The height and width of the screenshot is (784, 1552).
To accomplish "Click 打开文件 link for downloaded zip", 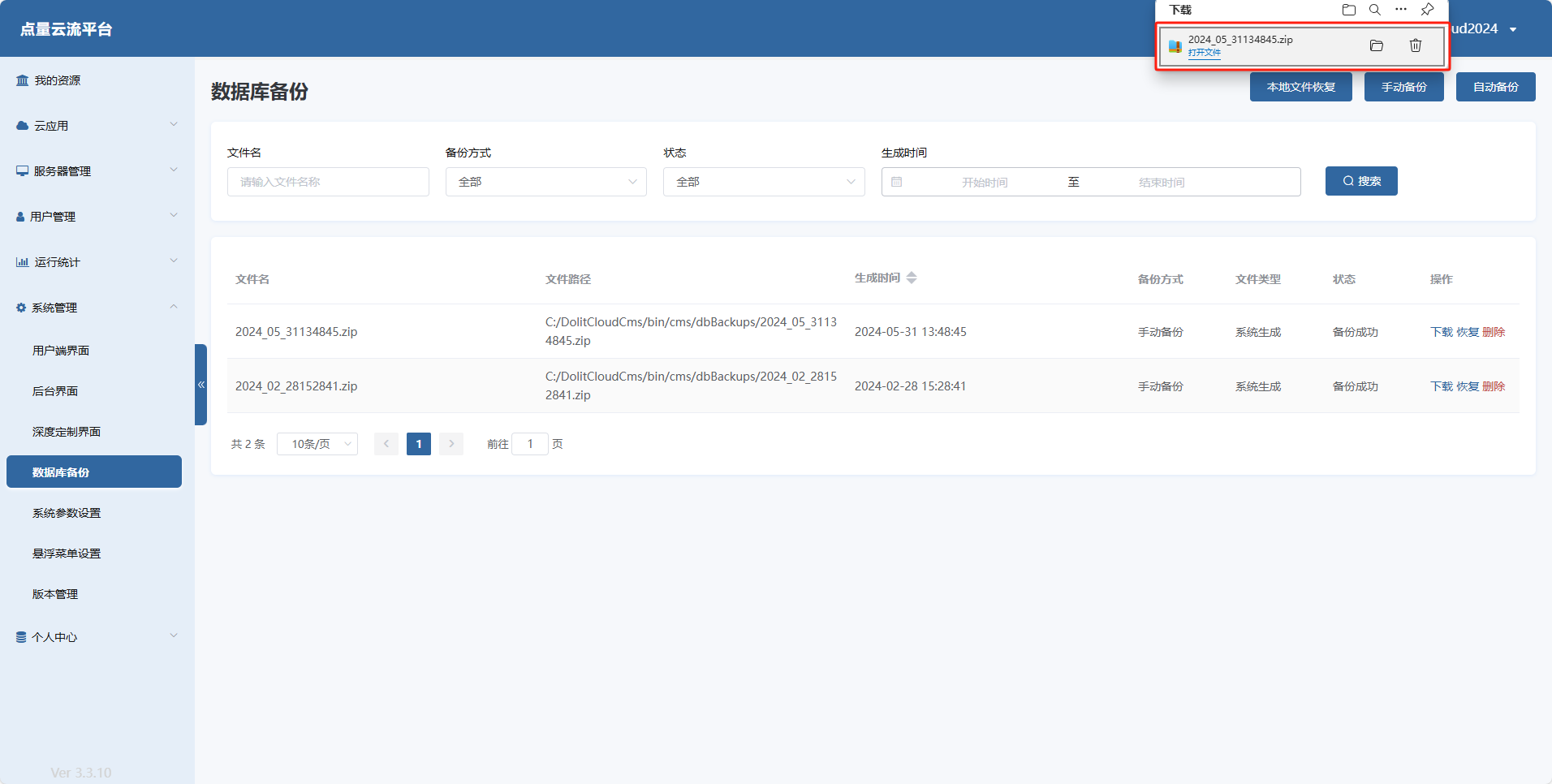I will [1204, 53].
